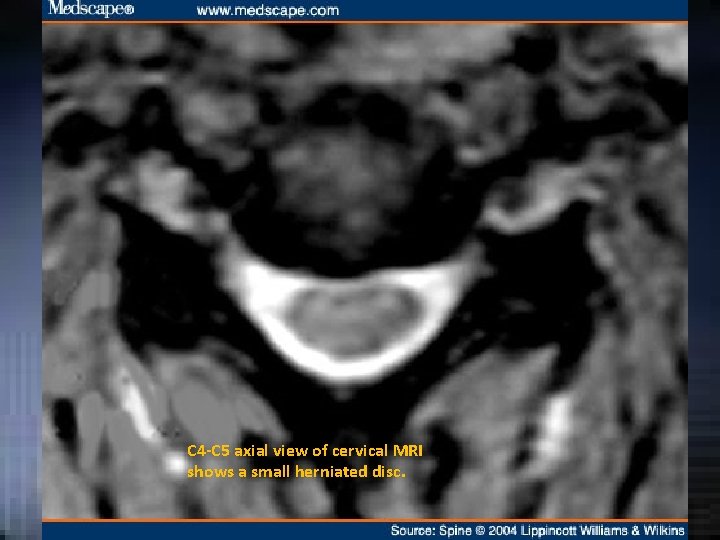This screenshot has height=540, width=720.
Task: Click the axial cervical MRI image
Action: [365, 271]
